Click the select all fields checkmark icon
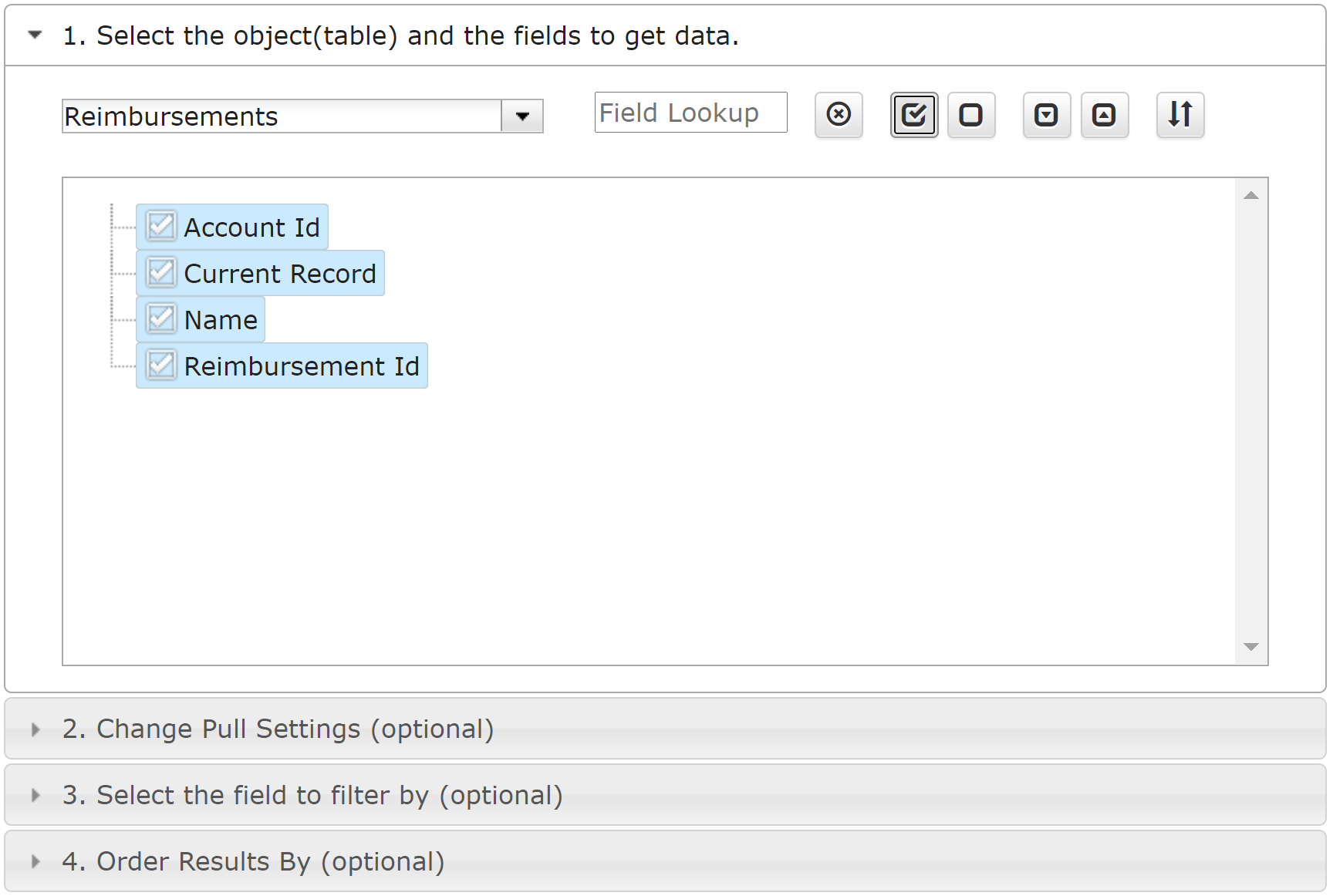 [914, 115]
